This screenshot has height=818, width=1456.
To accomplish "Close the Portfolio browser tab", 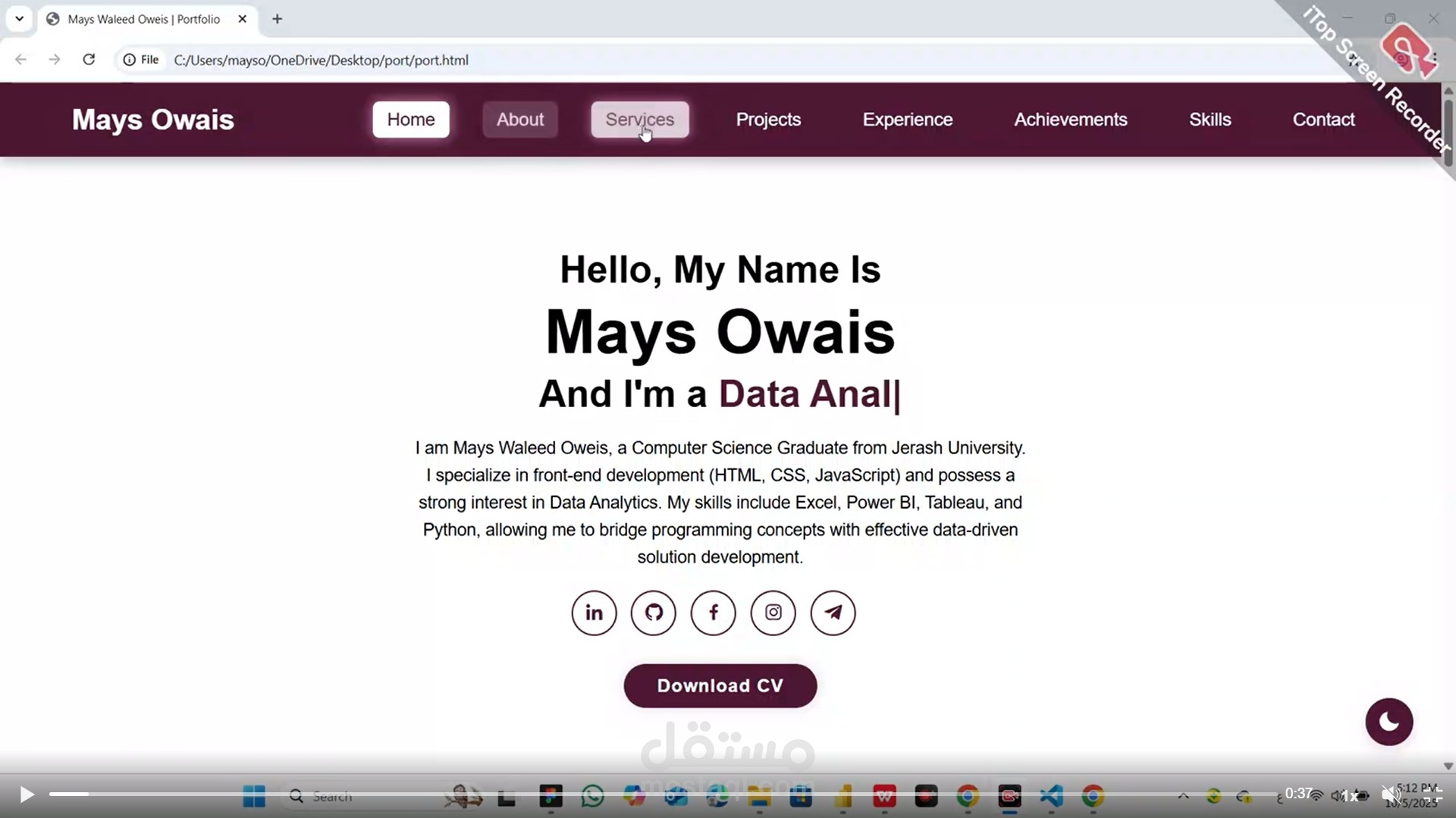I will click(x=243, y=19).
